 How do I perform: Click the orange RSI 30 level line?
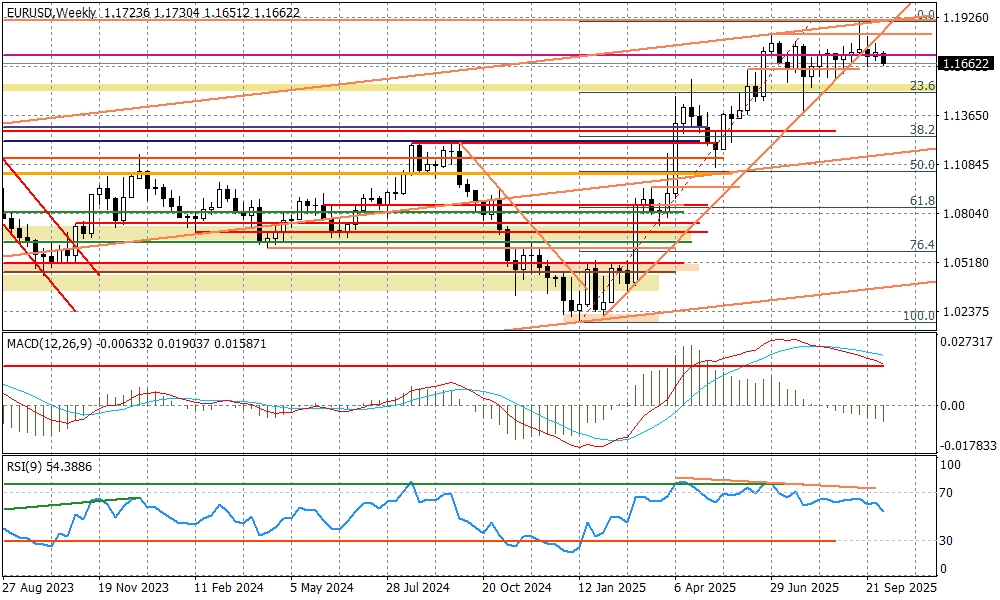[x=400, y=541]
